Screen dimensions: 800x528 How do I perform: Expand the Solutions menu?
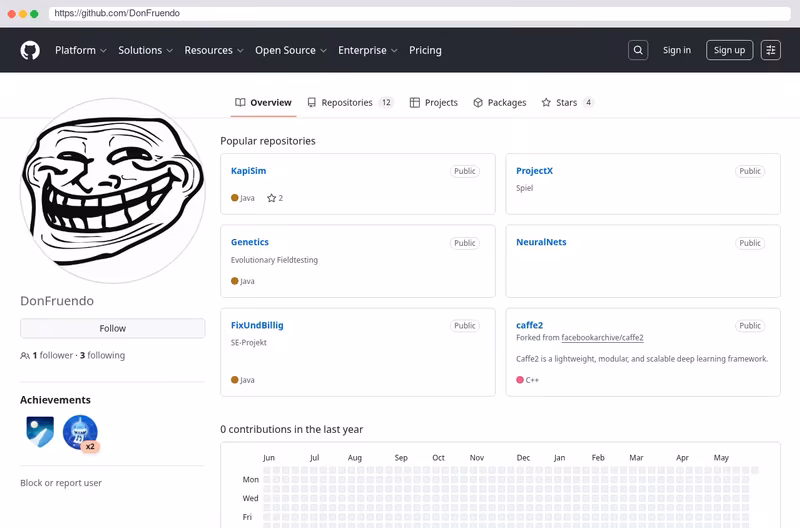[x=145, y=50]
